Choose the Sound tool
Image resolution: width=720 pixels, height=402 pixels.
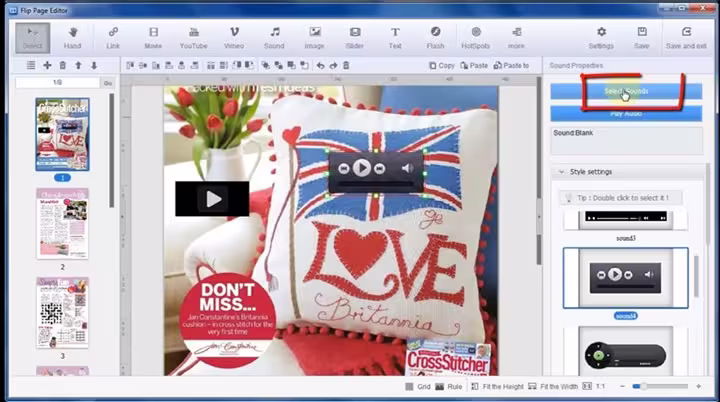coord(274,38)
